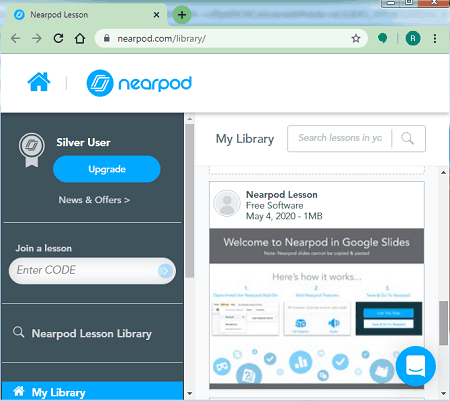The image size is (450, 401).
Task: Select My Library in sidebar
Action: click(92, 391)
